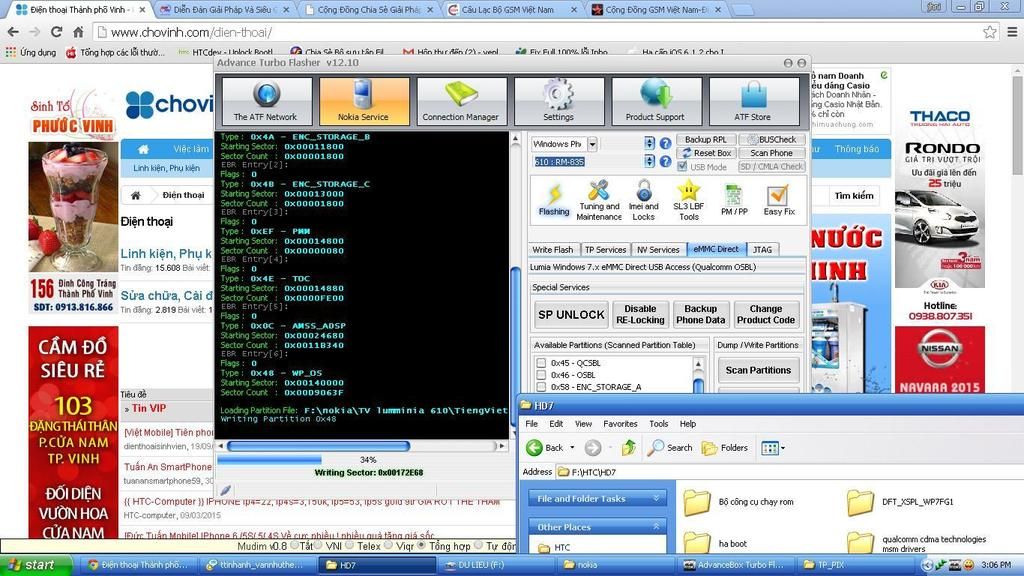
Task: Switch to the TP Services tab
Action: tap(605, 249)
